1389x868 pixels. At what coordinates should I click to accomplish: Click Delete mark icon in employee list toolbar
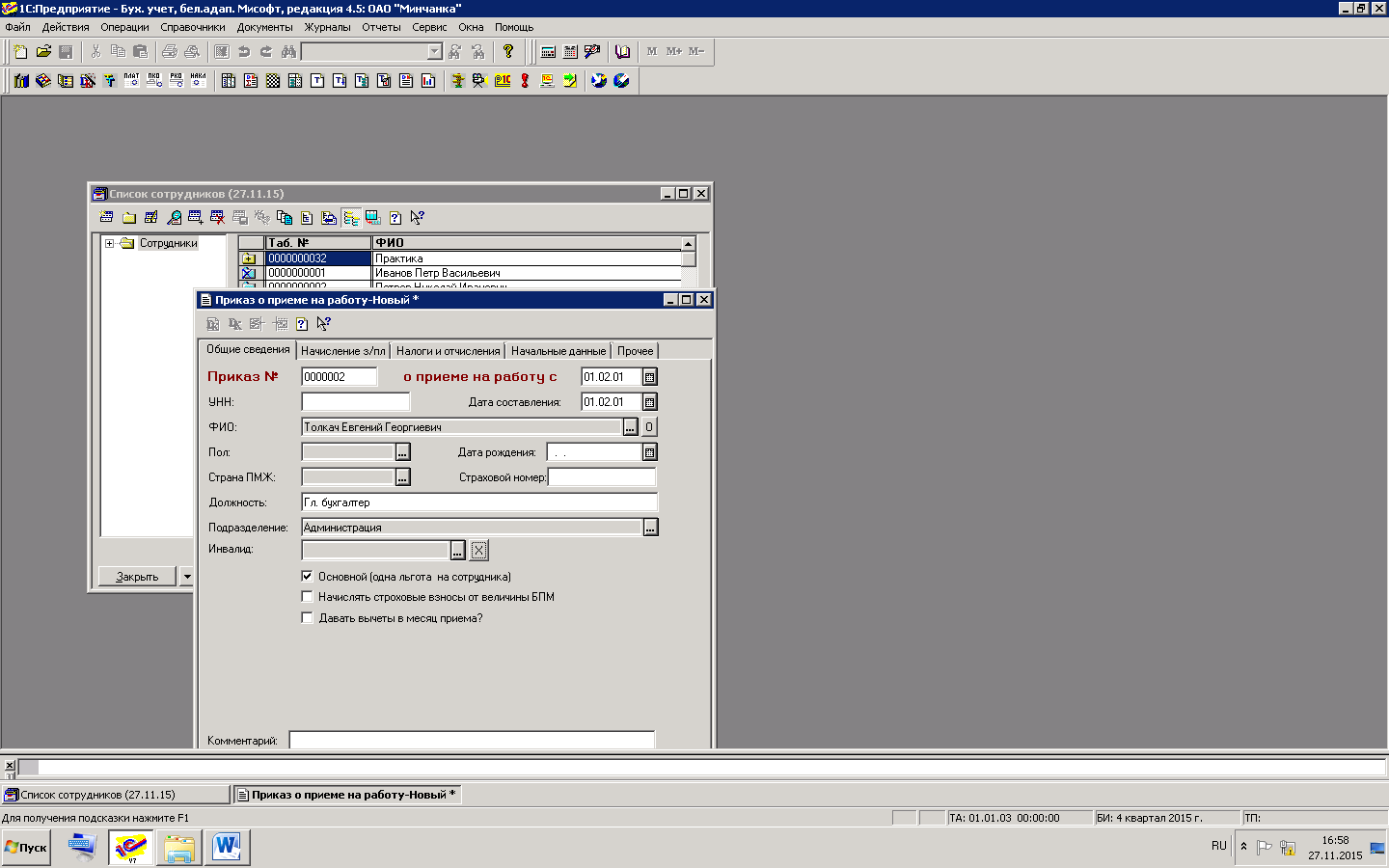(217, 218)
